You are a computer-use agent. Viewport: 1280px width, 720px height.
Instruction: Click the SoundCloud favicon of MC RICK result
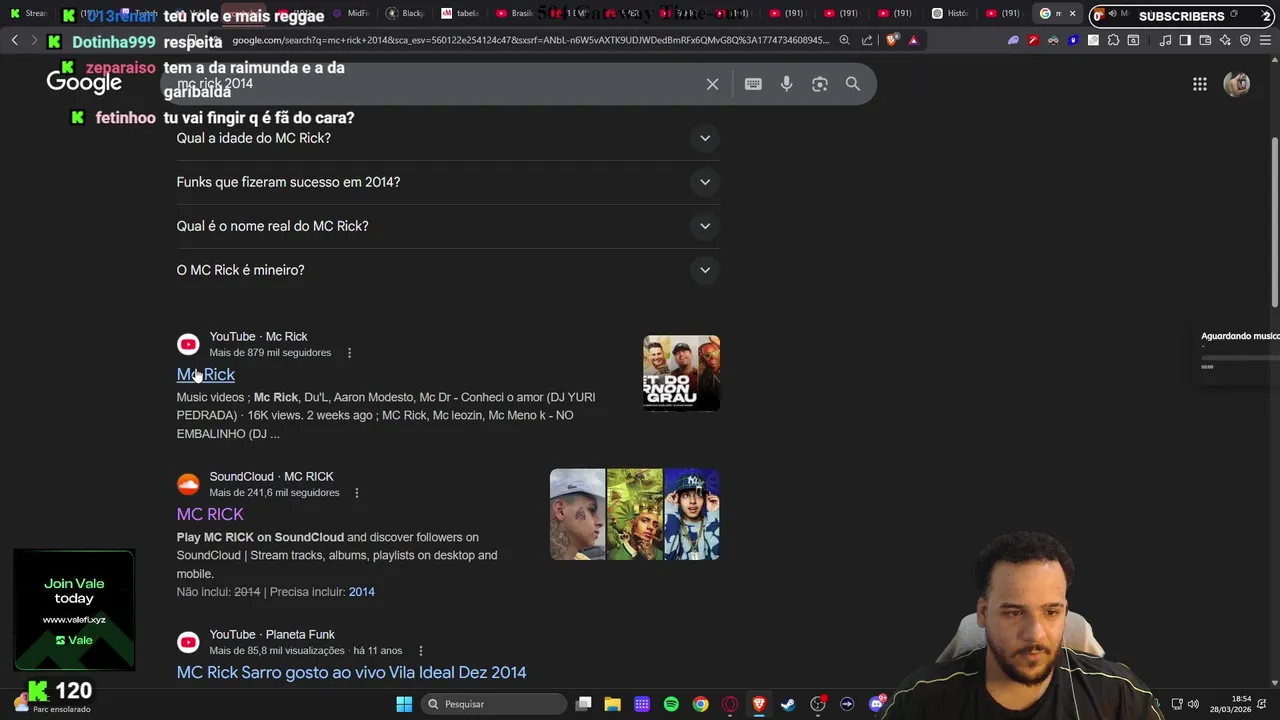coord(188,484)
